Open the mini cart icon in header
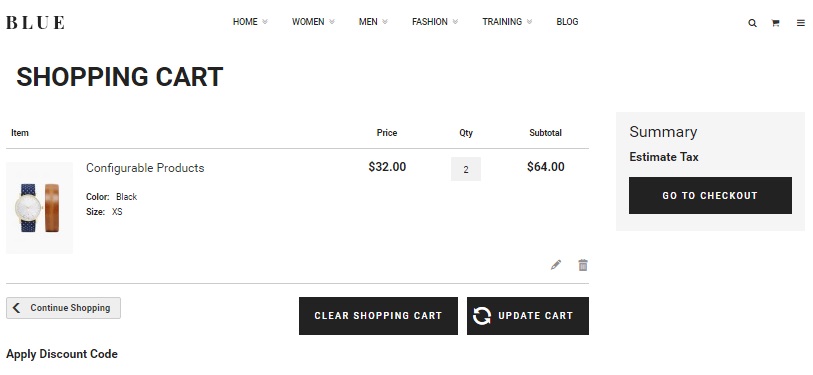The width and height of the screenshot is (813, 375). click(x=775, y=23)
